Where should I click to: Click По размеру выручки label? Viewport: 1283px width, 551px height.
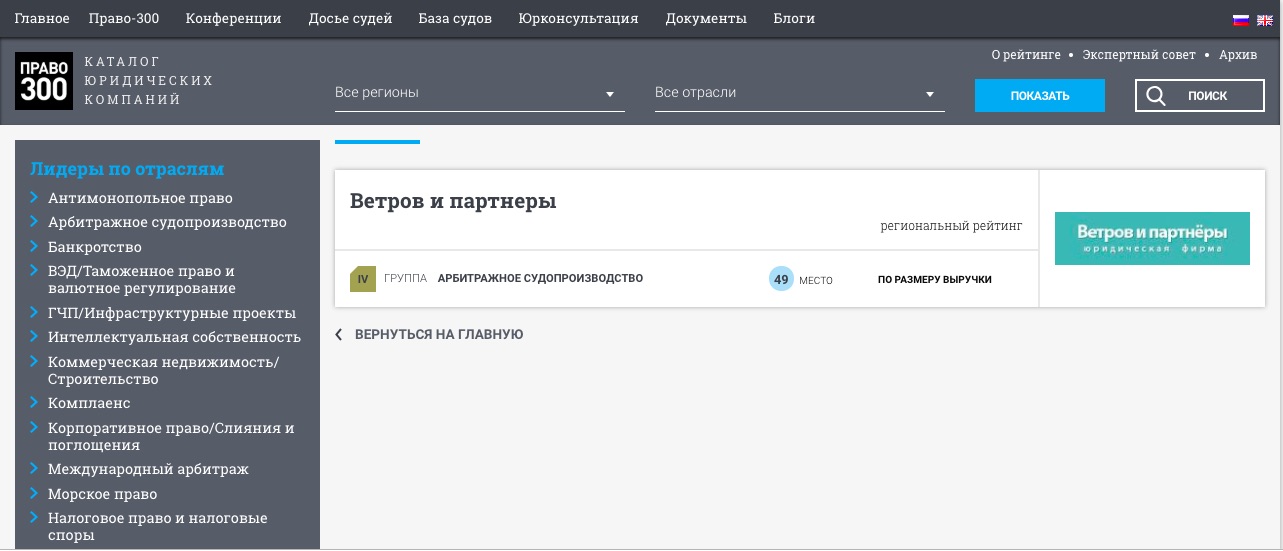pos(935,280)
